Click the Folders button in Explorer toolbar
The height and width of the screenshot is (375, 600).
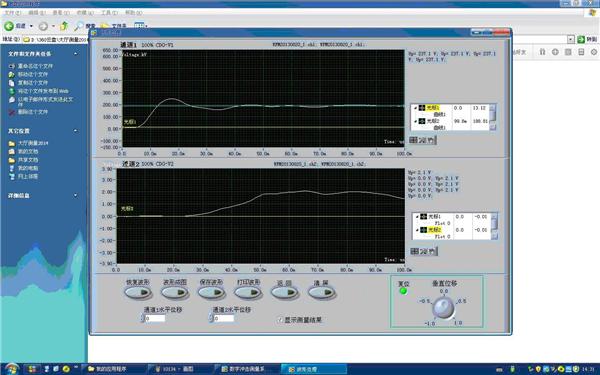pos(113,26)
